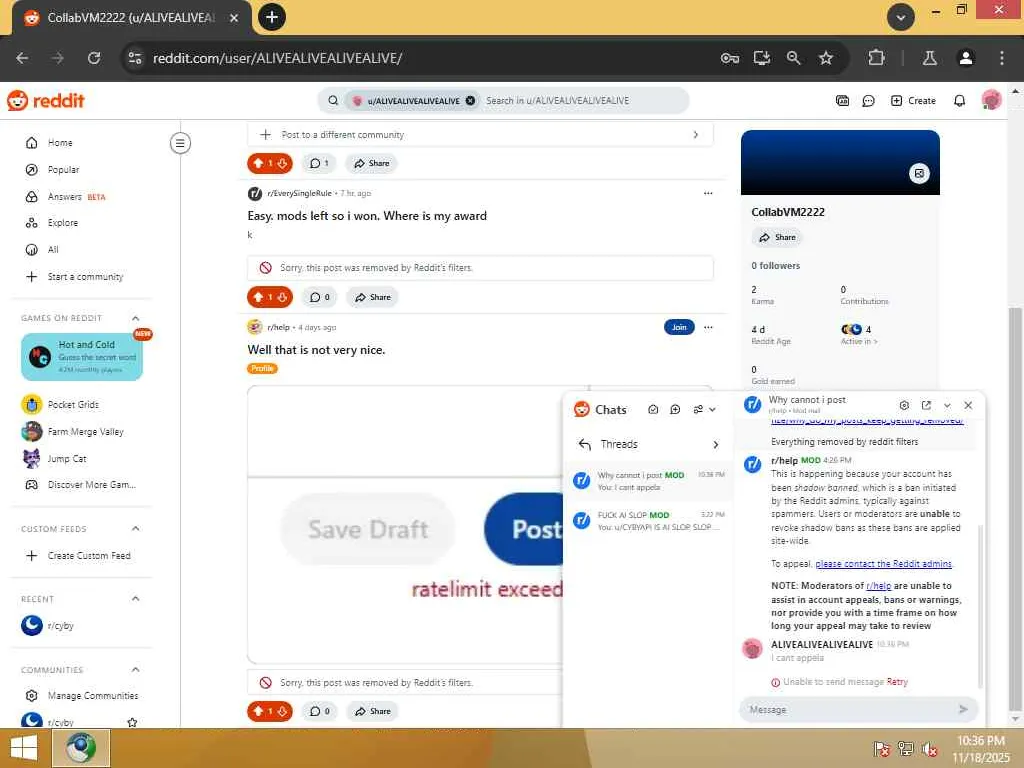Downvote the r/EverySingleRule post
The width and height of the screenshot is (1024, 768).
click(x=282, y=297)
